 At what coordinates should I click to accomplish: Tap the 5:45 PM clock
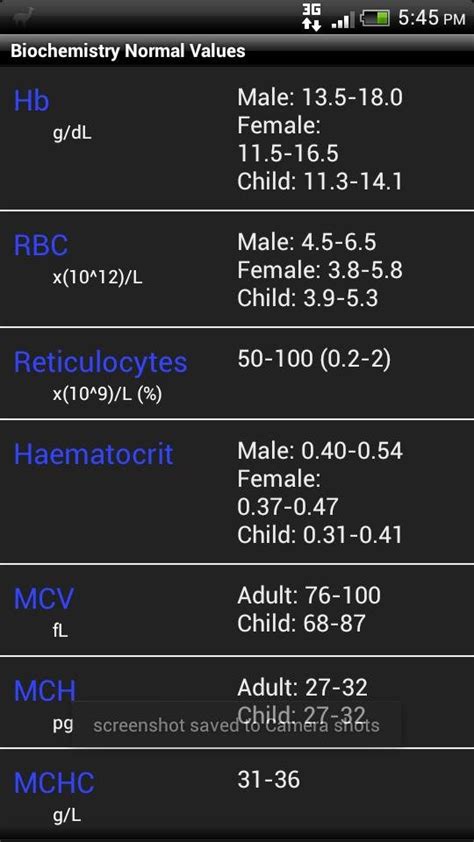coord(432,19)
